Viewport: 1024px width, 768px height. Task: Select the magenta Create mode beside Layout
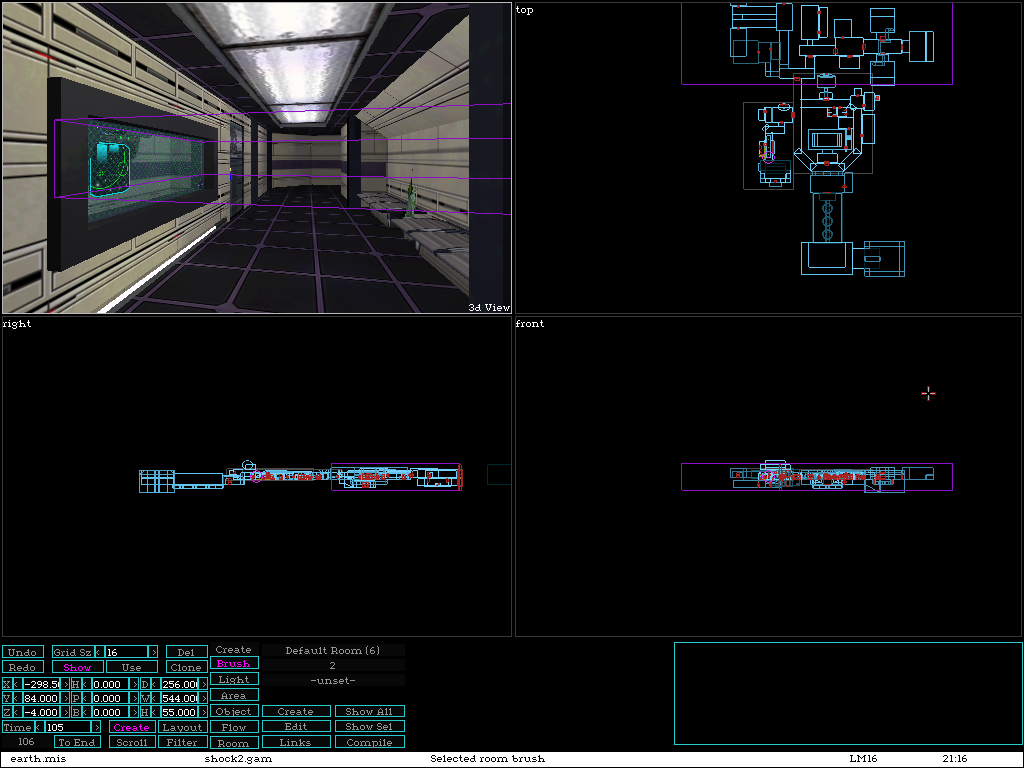click(x=131, y=727)
